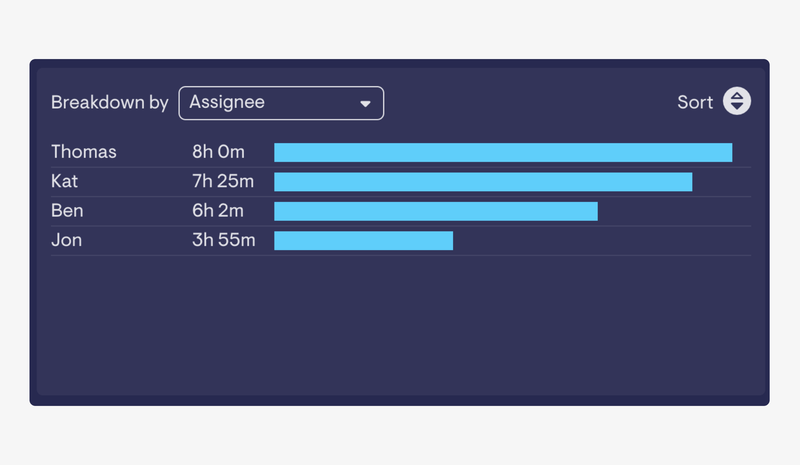This screenshot has width=800, height=465.
Task: Click the dropdown caret arrow beside Assignee
Action: (365, 104)
